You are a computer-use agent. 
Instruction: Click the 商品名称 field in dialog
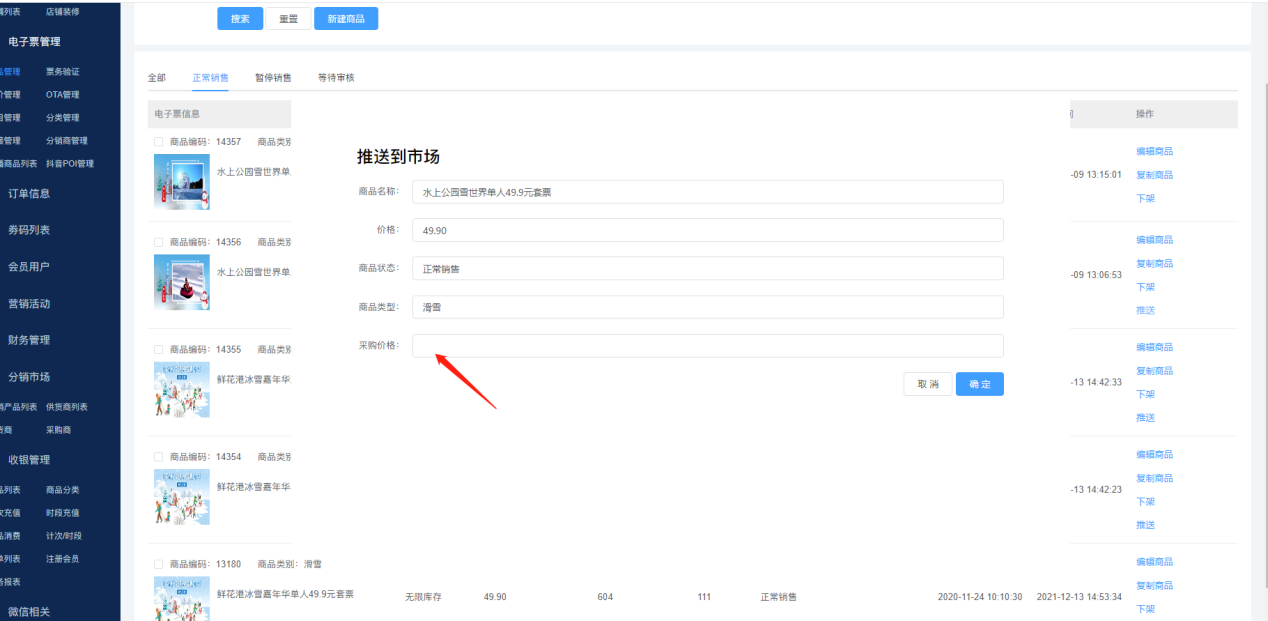(x=707, y=192)
